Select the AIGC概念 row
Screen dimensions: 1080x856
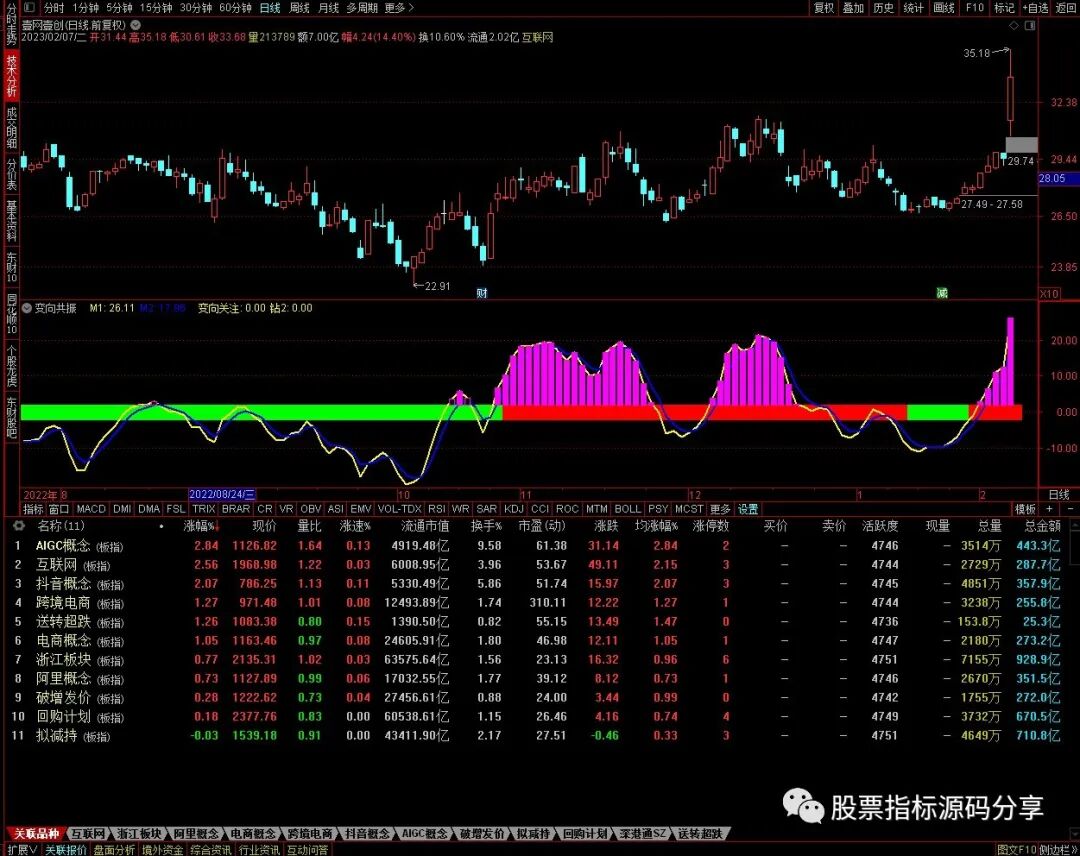536,545
